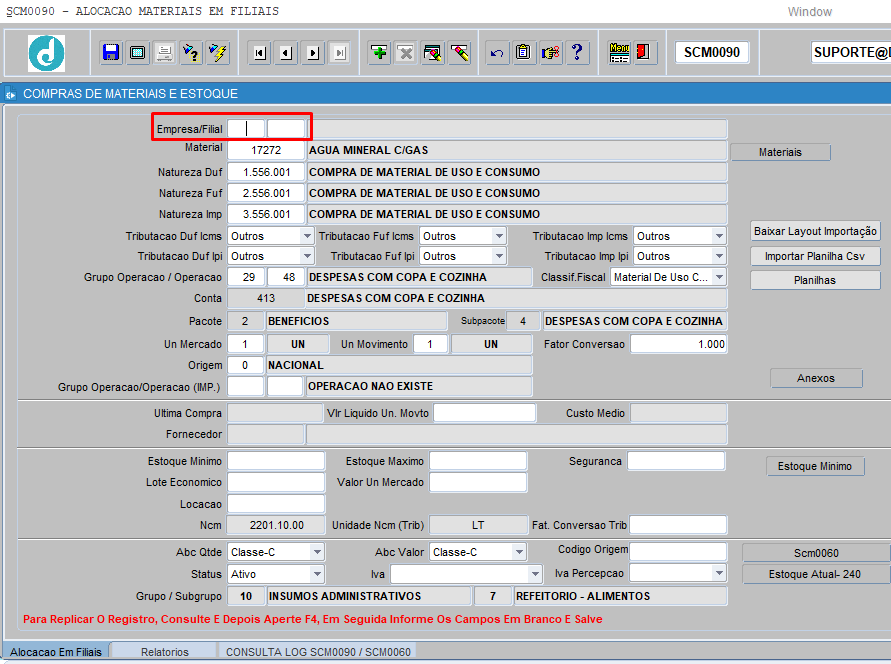The width and height of the screenshot is (891, 664).
Task: Click the Estoque Atual- 240 button
Action: pos(815,574)
